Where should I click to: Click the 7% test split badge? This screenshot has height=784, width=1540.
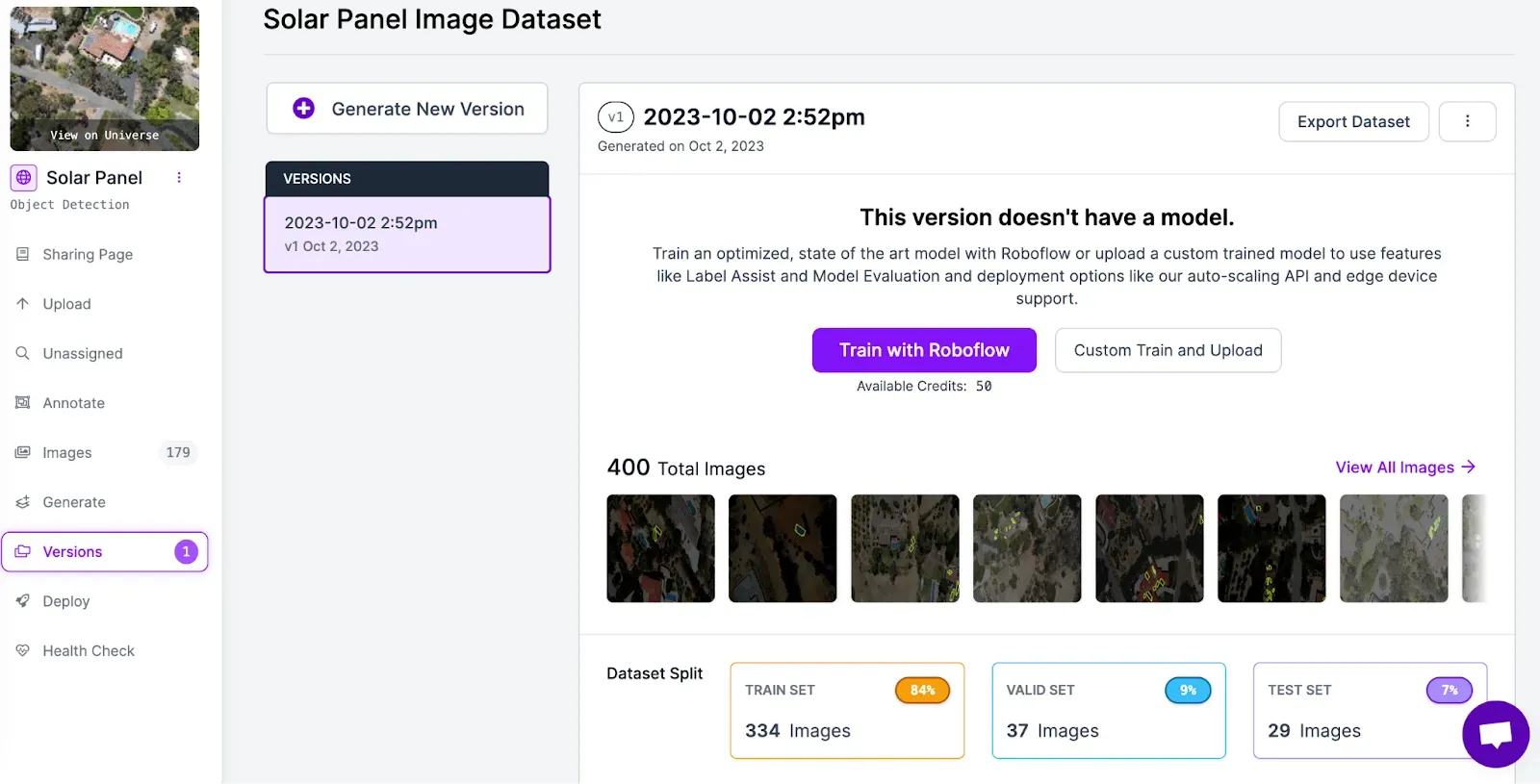coord(1450,690)
